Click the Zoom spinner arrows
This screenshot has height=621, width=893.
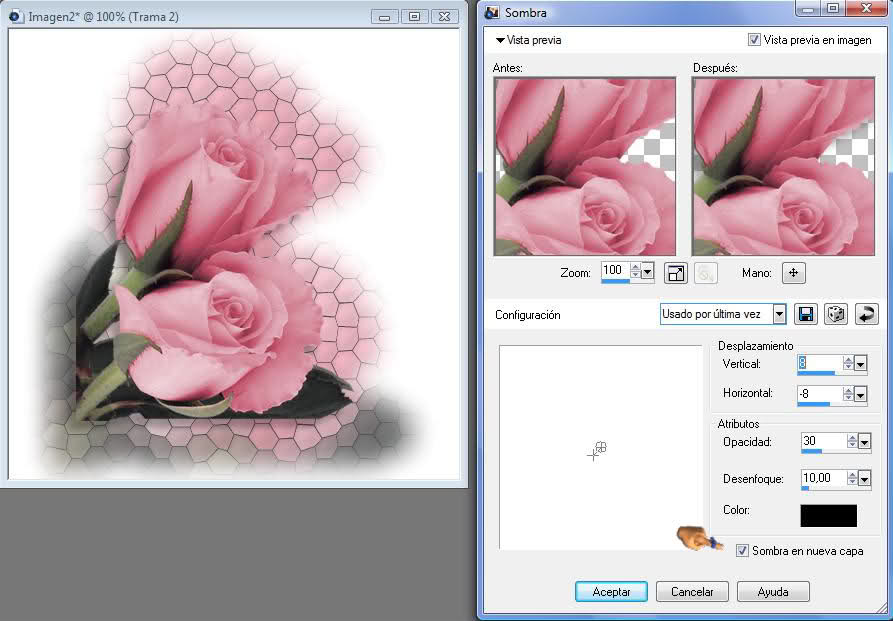(636, 271)
